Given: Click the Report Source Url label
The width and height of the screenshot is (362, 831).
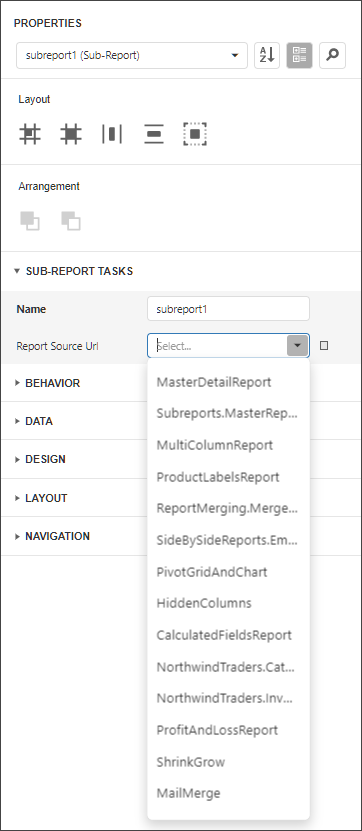Looking at the screenshot, I should tap(57, 346).
